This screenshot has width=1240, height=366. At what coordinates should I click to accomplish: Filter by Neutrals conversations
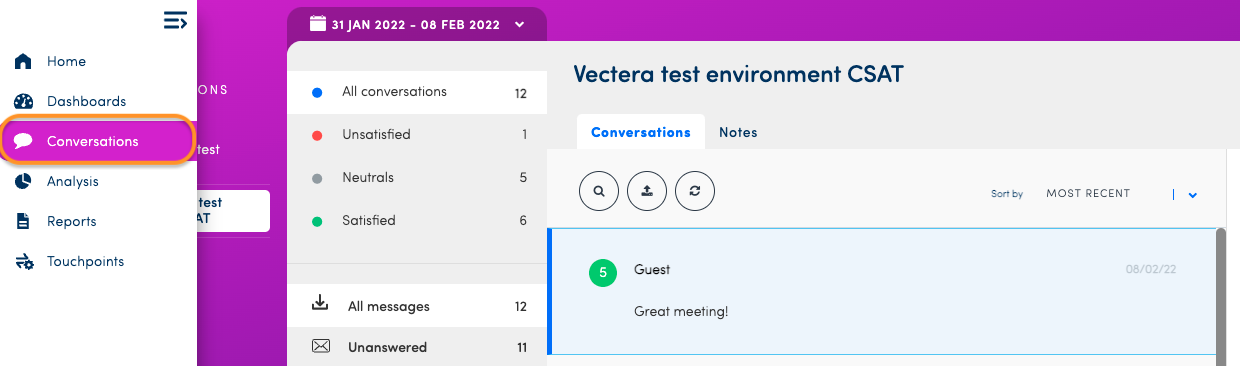click(417, 177)
